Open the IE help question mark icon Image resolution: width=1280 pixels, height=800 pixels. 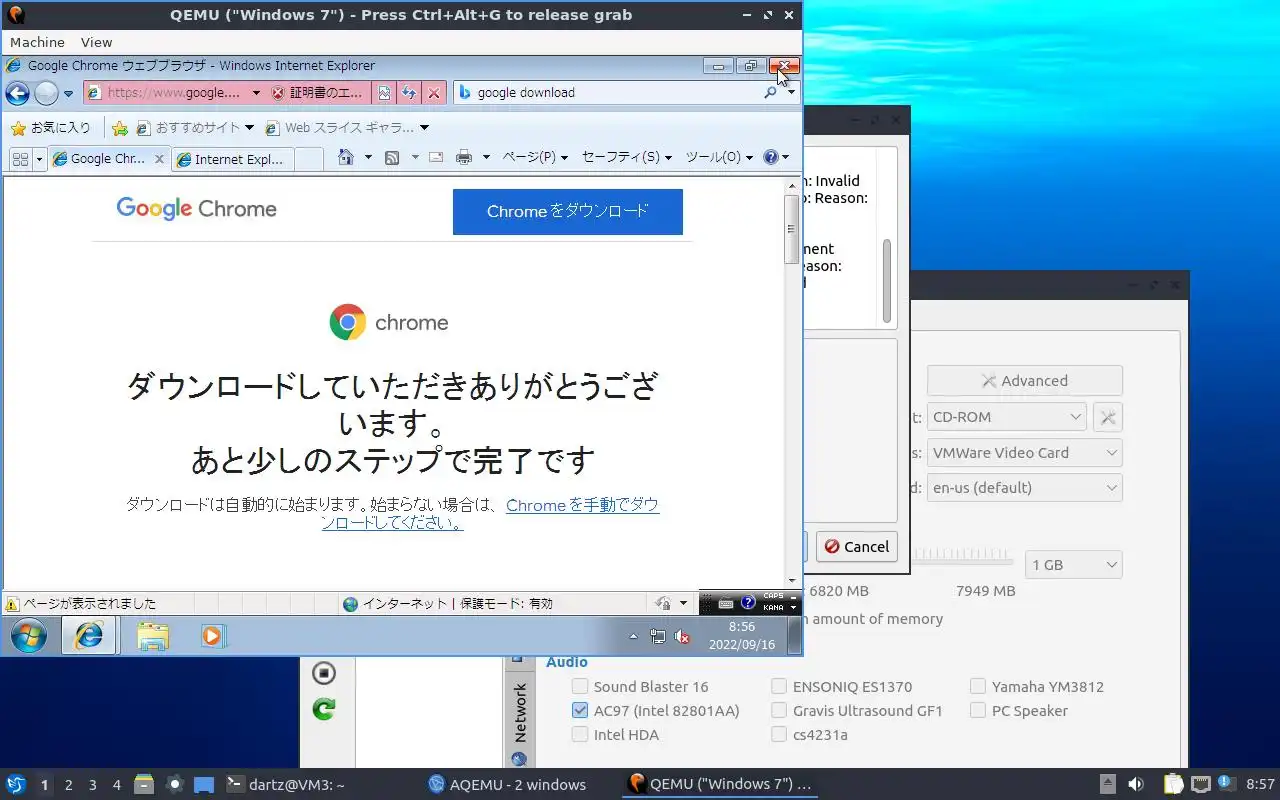[x=770, y=157]
